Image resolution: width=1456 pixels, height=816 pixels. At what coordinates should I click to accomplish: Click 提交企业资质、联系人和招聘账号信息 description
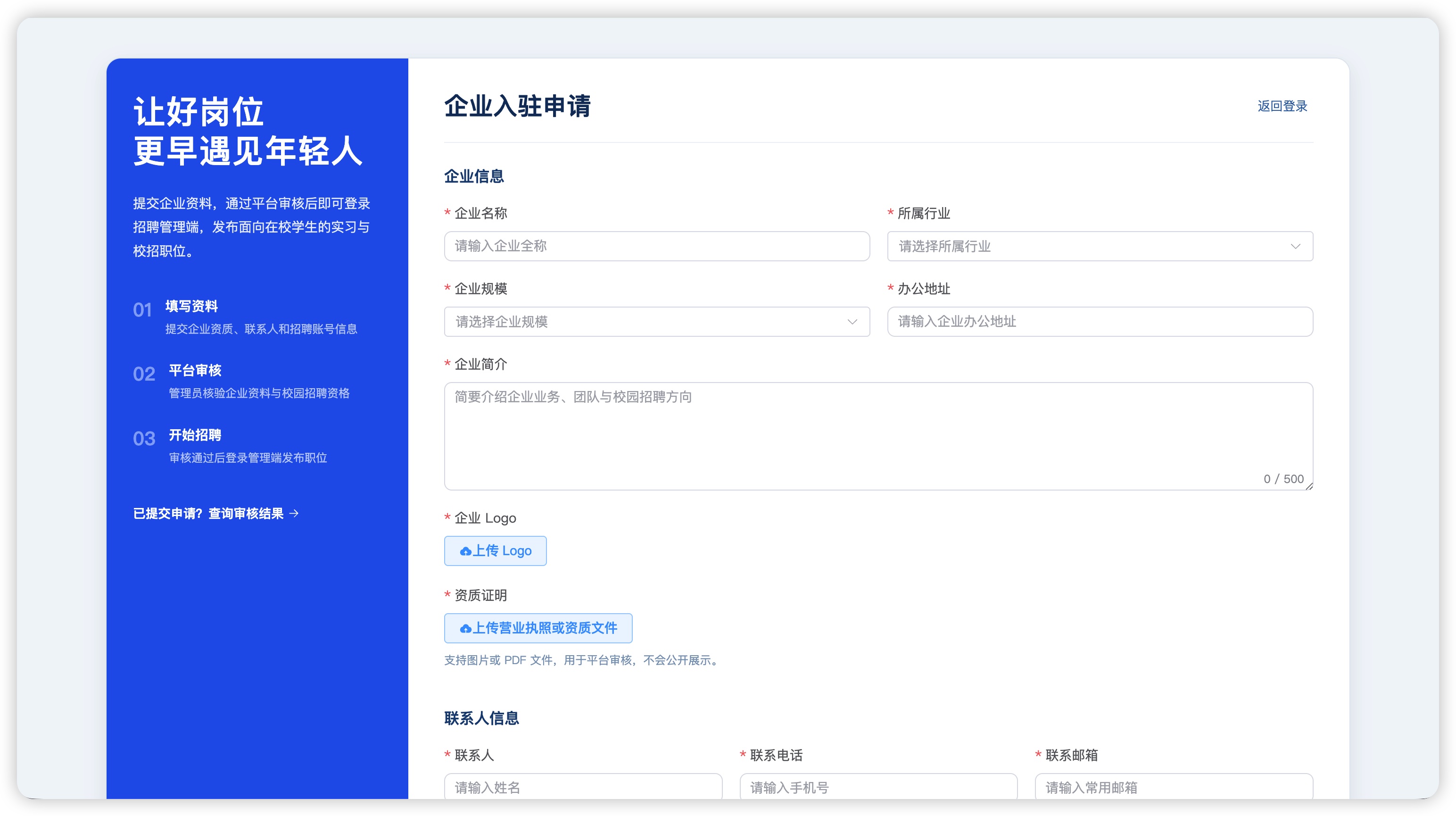pos(261,329)
